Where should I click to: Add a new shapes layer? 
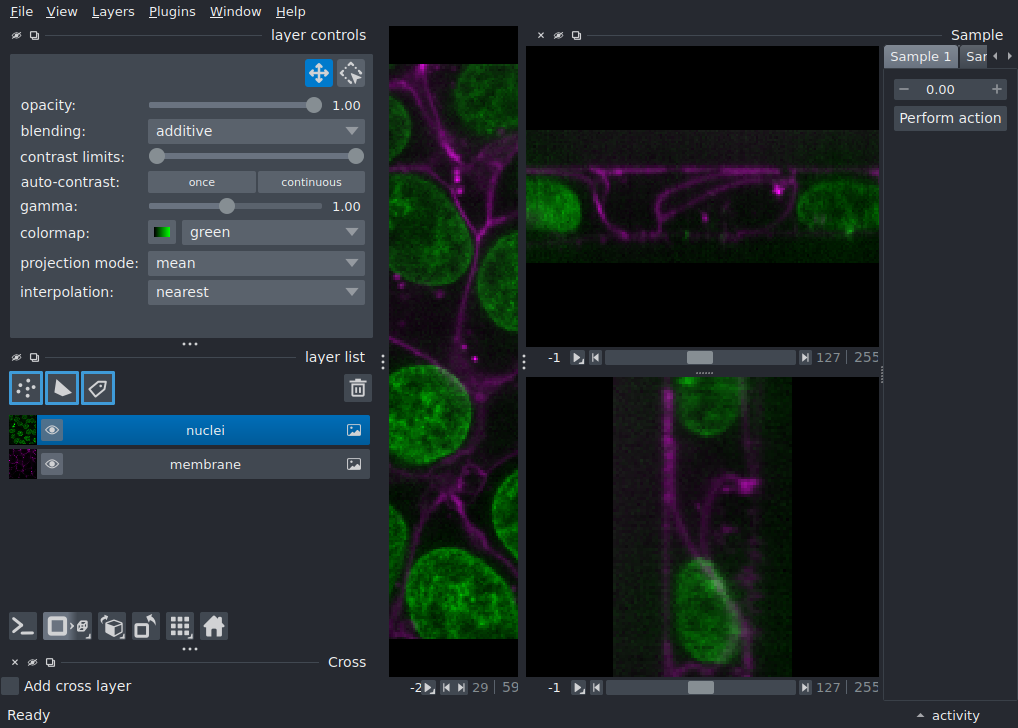[62, 388]
